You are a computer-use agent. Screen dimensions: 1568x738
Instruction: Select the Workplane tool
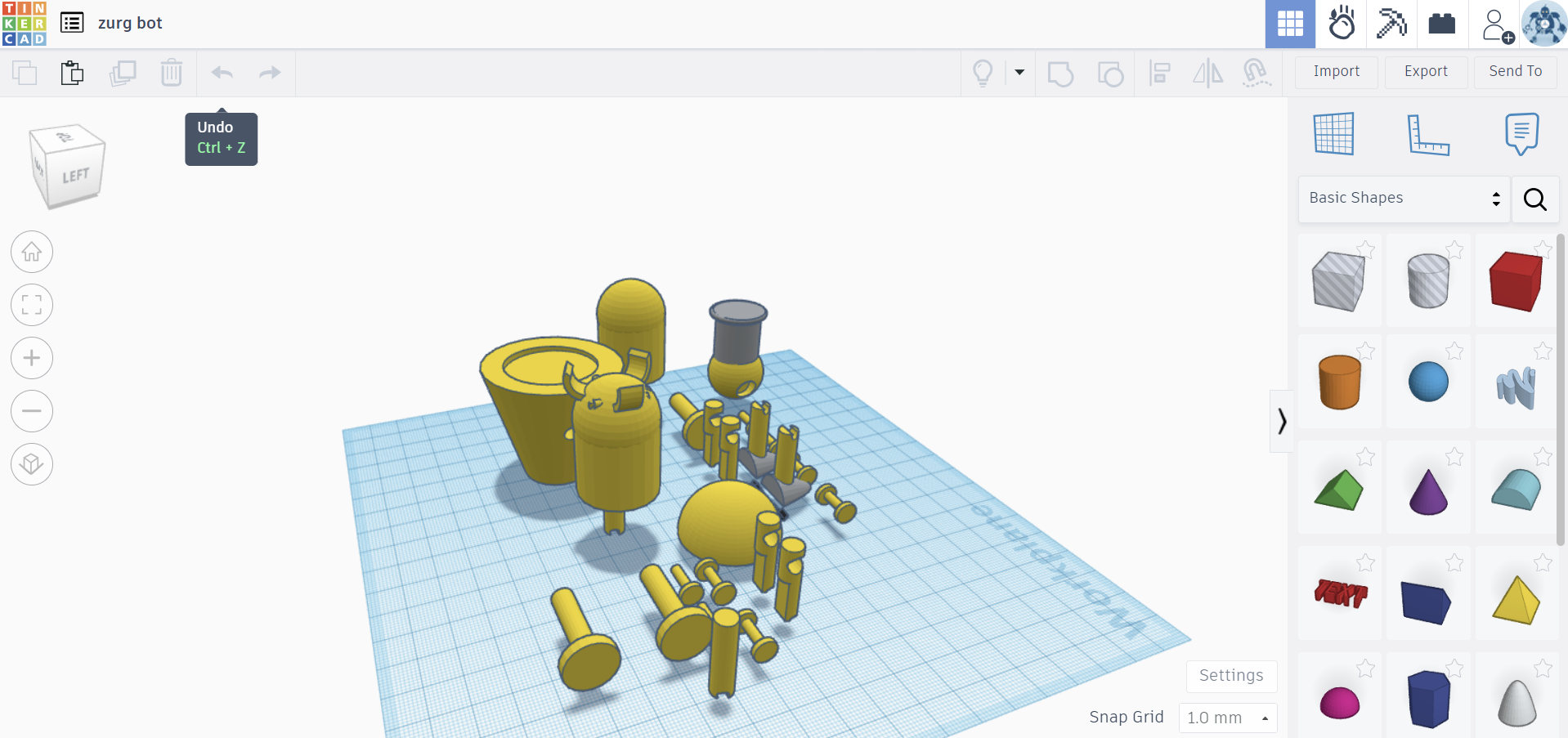[1333, 134]
